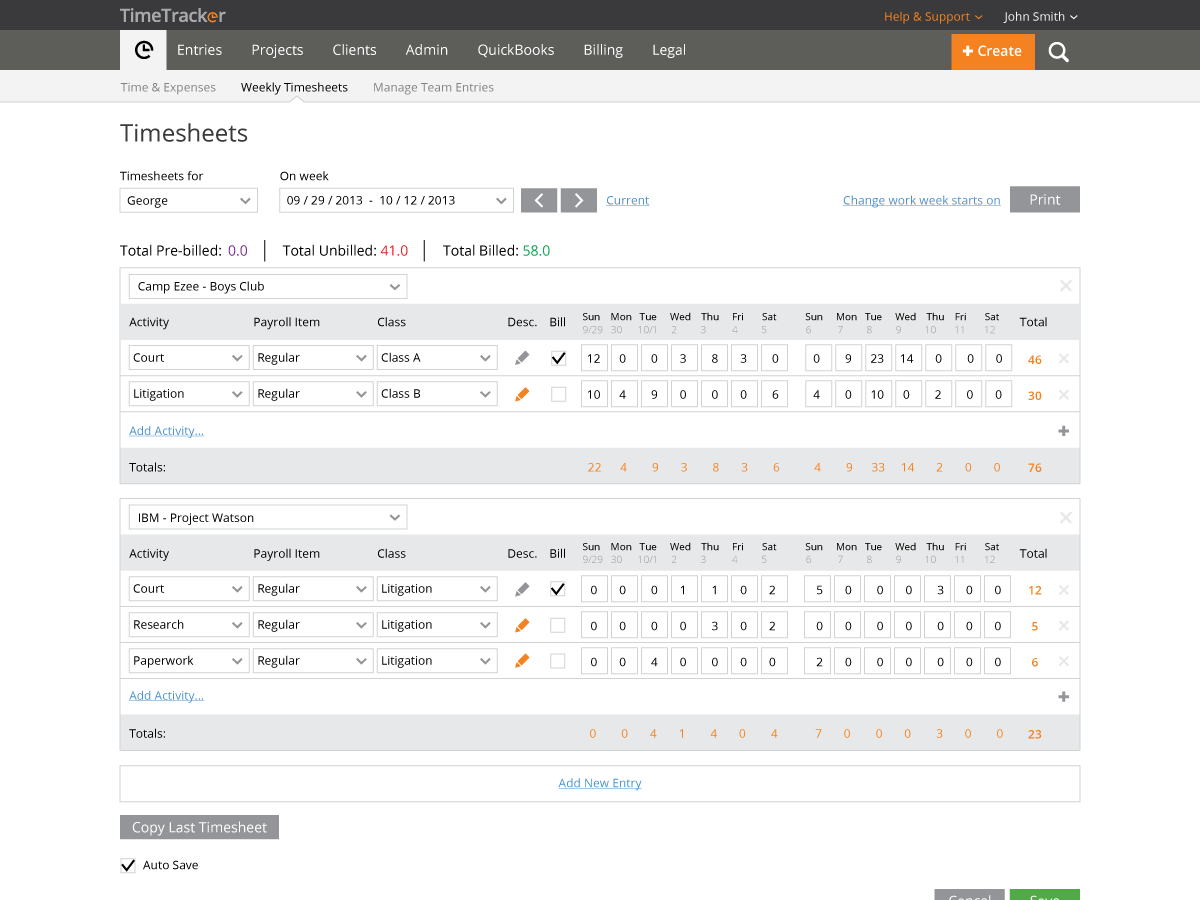Check the Bill box for Paperwork row

point(558,661)
